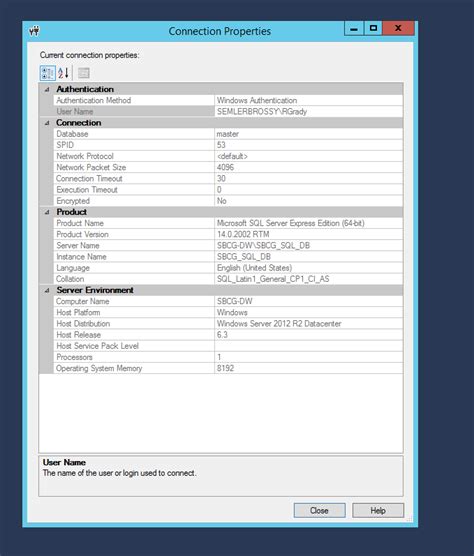Click the master database value

coord(228,134)
